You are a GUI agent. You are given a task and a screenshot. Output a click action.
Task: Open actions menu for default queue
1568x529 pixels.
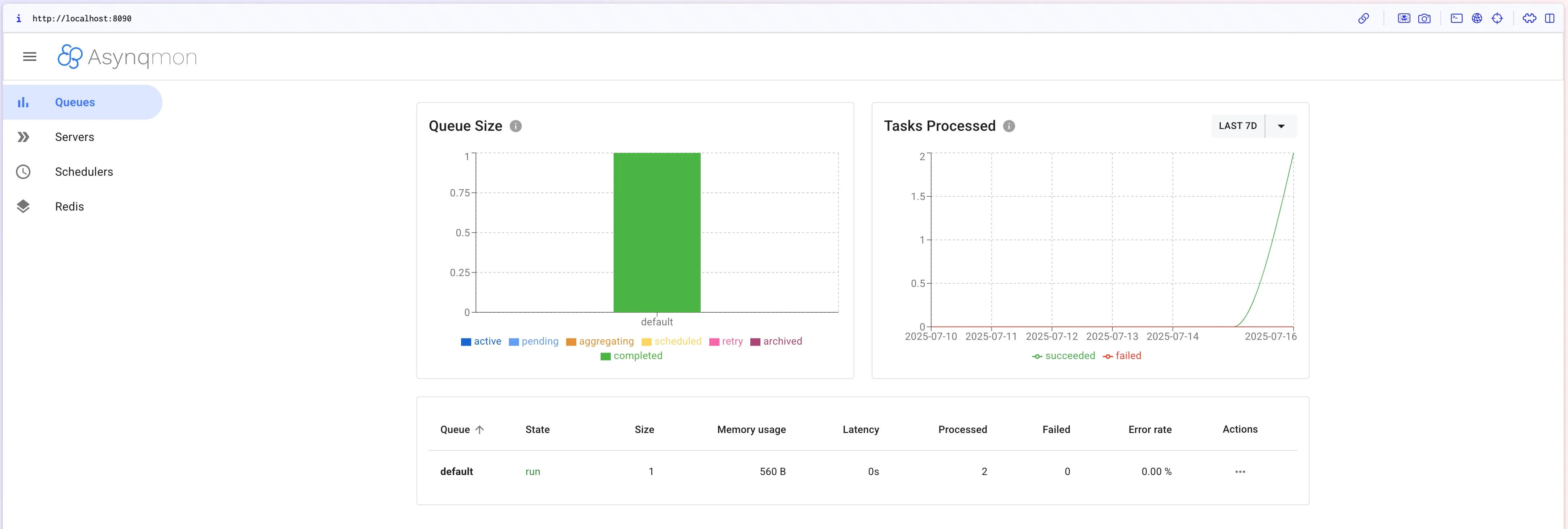[x=1240, y=472]
